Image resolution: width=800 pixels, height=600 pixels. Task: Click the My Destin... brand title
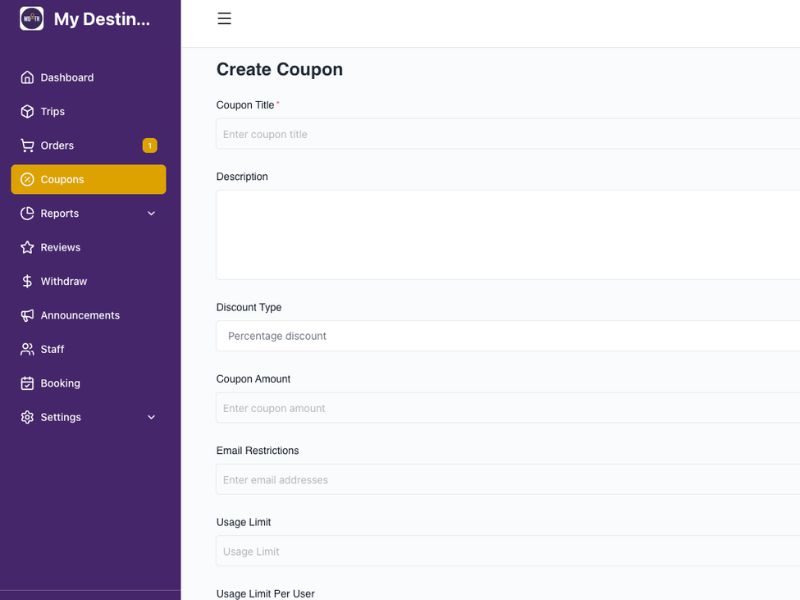pyautogui.click(x=102, y=19)
